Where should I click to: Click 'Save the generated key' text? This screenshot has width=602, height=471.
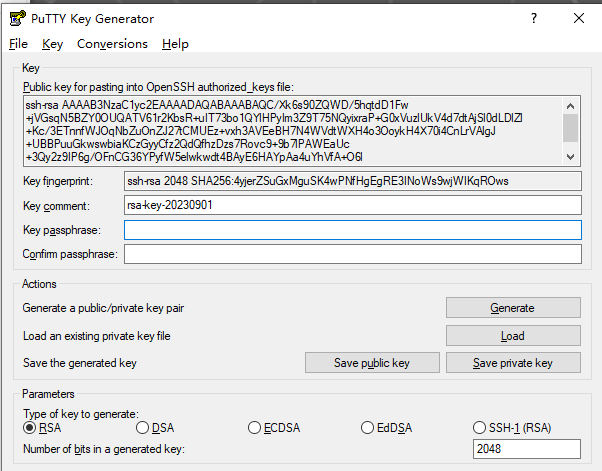(x=80, y=363)
